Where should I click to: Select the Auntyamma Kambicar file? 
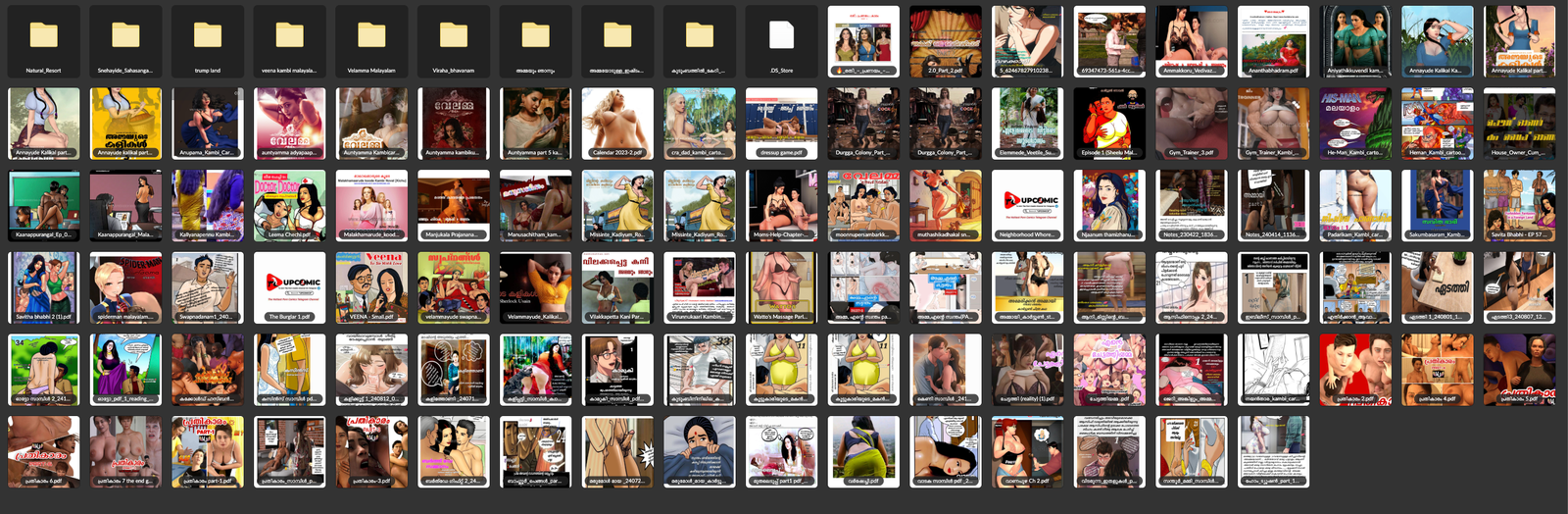(x=371, y=125)
